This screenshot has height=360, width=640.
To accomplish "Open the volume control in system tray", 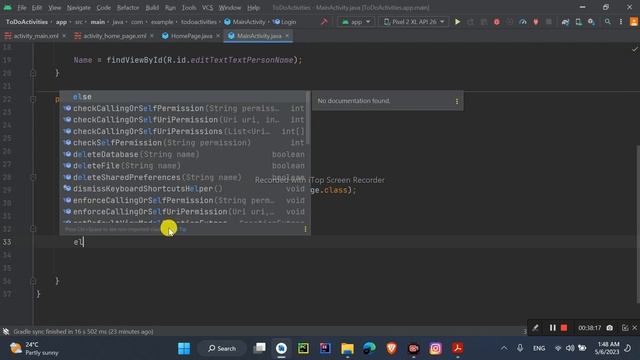I will [570, 348].
